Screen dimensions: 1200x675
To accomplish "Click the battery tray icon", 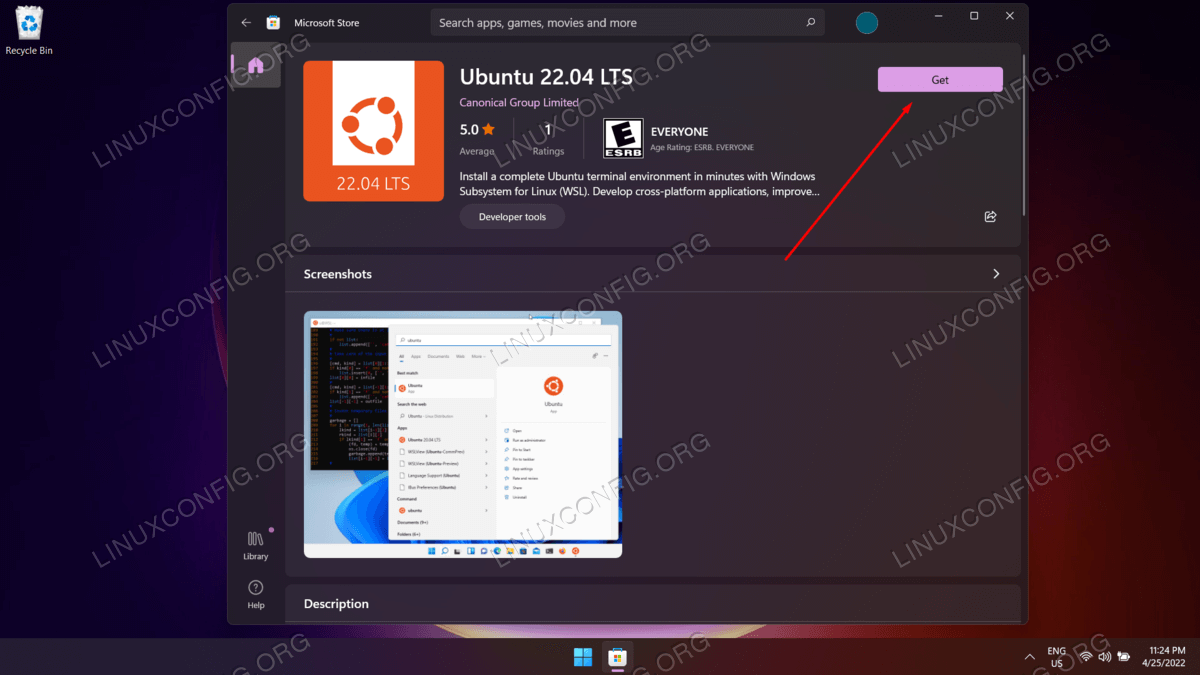I will coord(1123,657).
